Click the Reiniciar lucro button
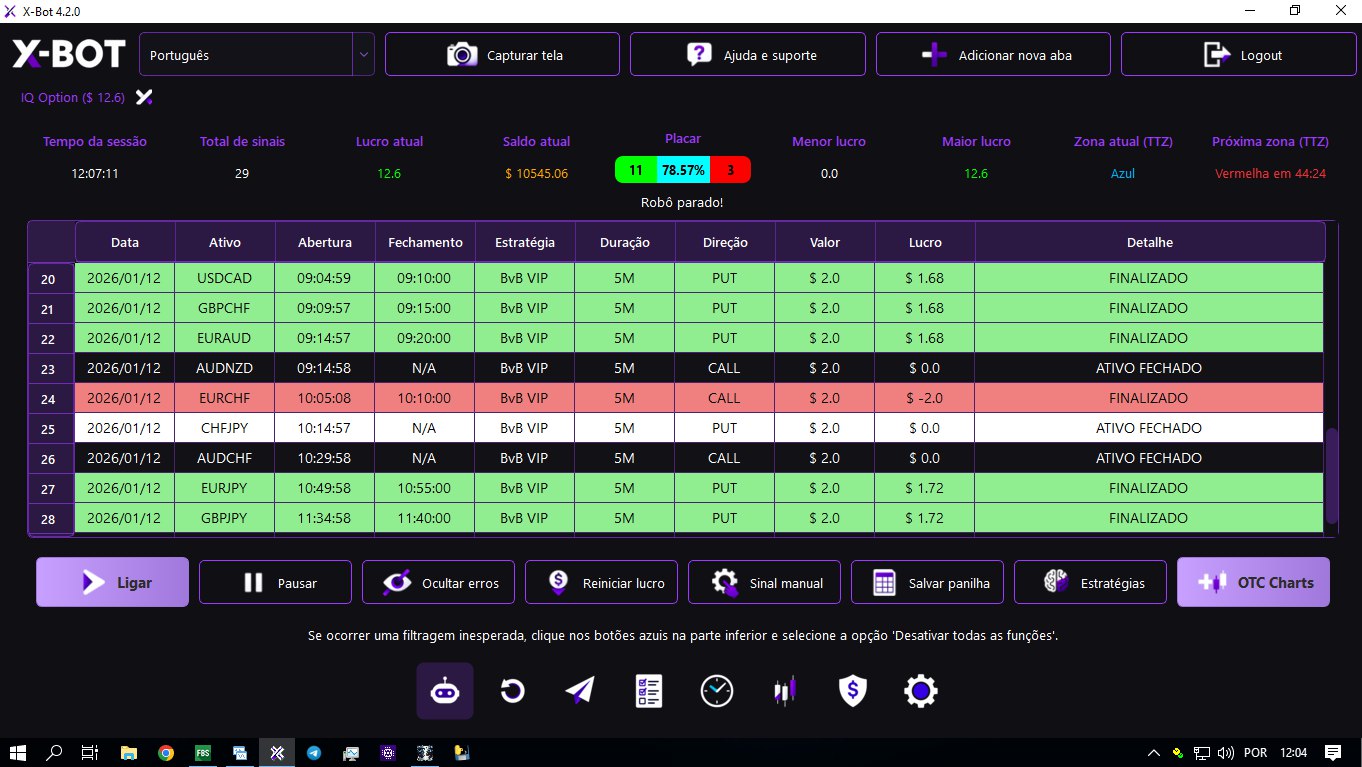Screen dimensions: 1362x767 tap(601, 583)
